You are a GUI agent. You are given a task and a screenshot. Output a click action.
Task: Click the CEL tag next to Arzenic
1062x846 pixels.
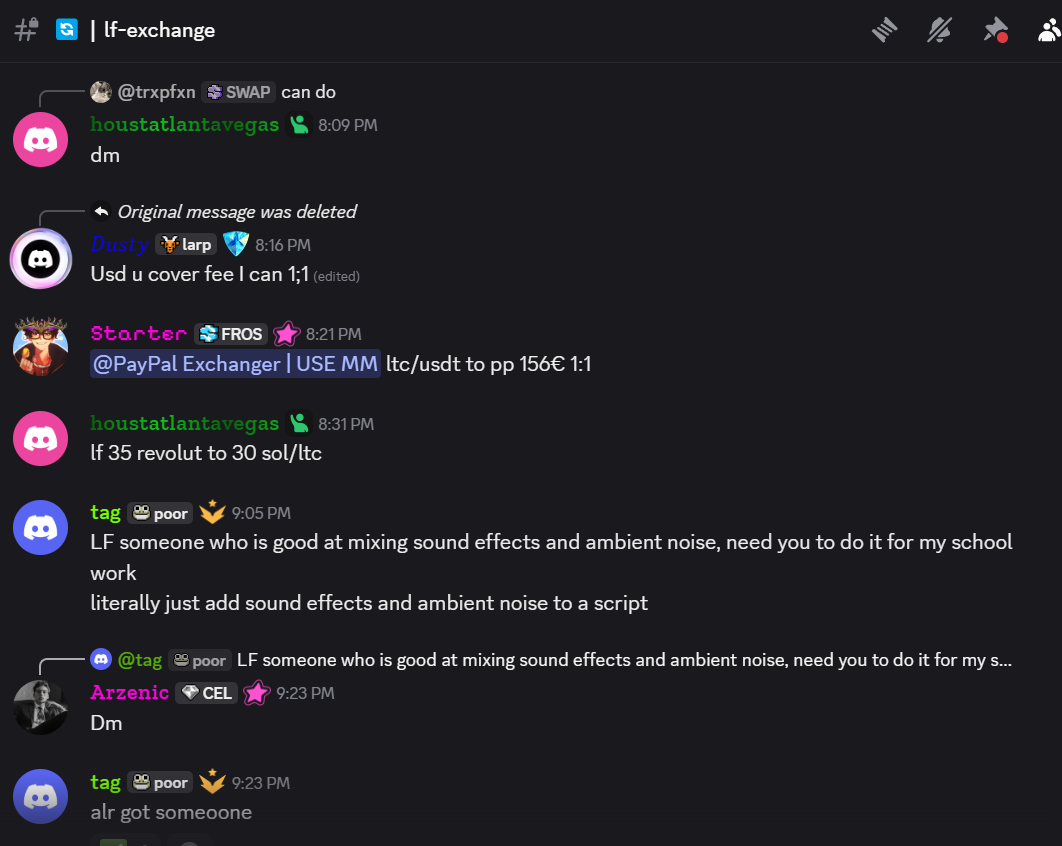(206, 693)
